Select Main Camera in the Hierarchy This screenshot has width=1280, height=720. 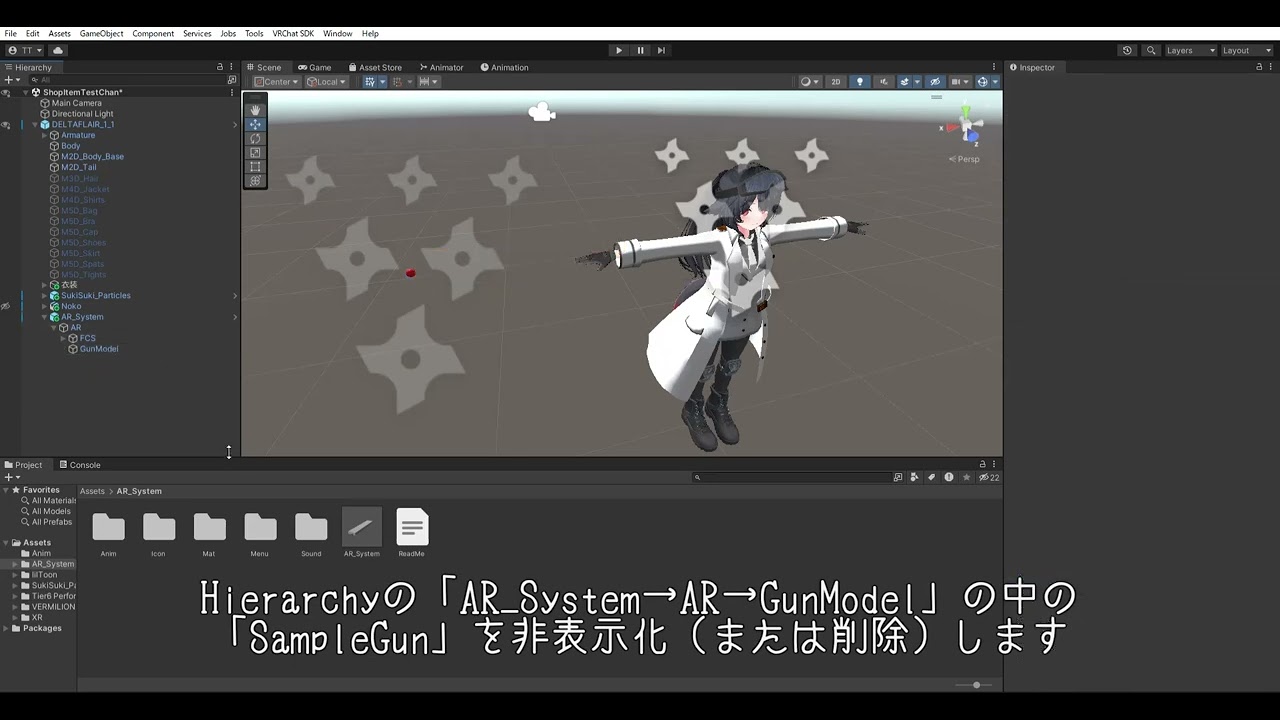pyautogui.click(x=76, y=103)
